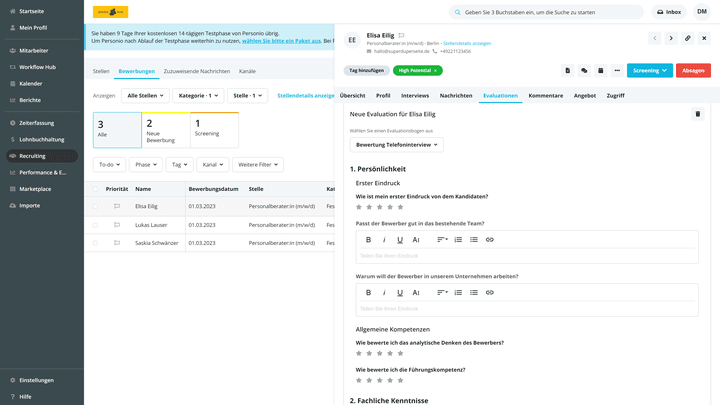Open the three-dot more options menu
This screenshot has height=405, width=720.
pos(617,71)
